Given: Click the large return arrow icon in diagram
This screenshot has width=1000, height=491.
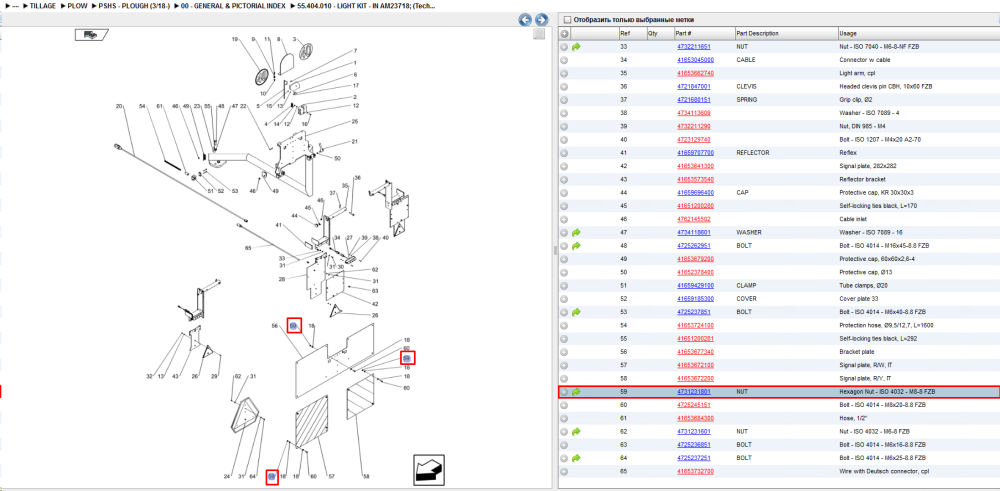Looking at the screenshot, I should [x=429, y=470].
